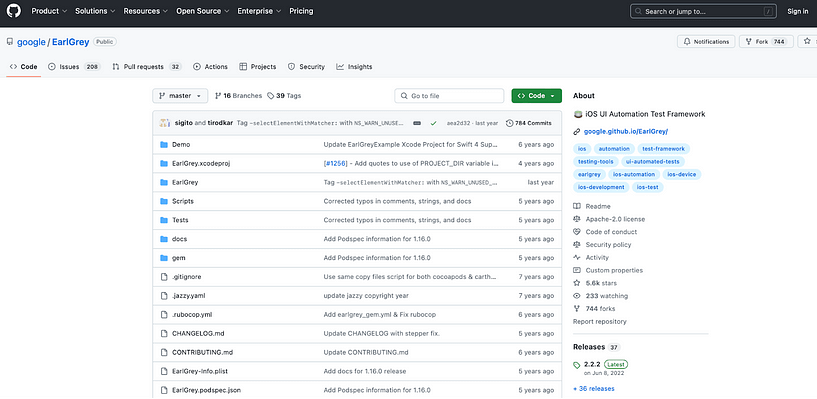Select the ios topic tag
This screenshot has height=399, width=817.
(x=582, y=149)
